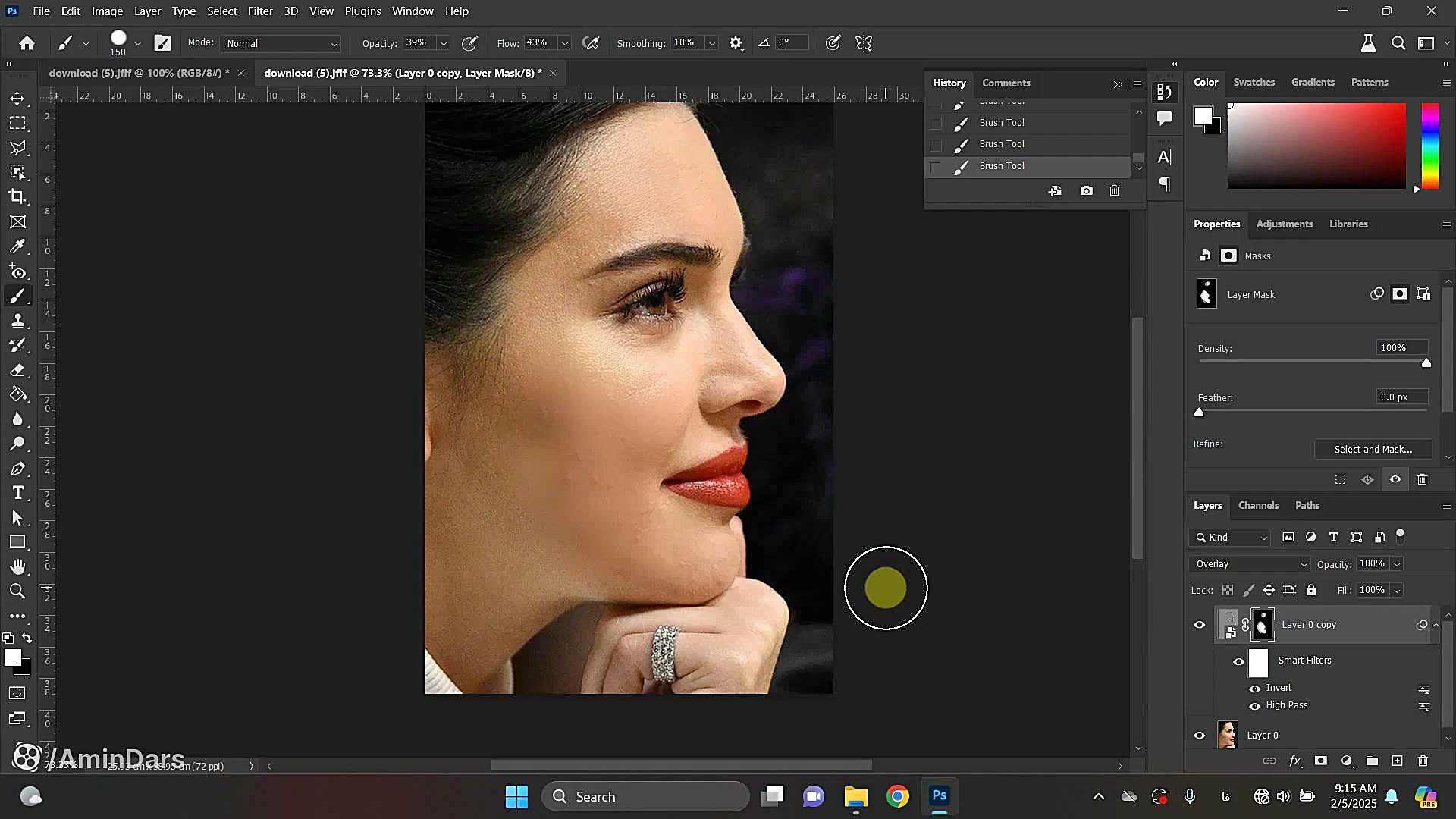Select the Rectangle shape tool
Image resolution: width=1456 pixels, height=819 pixels.
17,542
